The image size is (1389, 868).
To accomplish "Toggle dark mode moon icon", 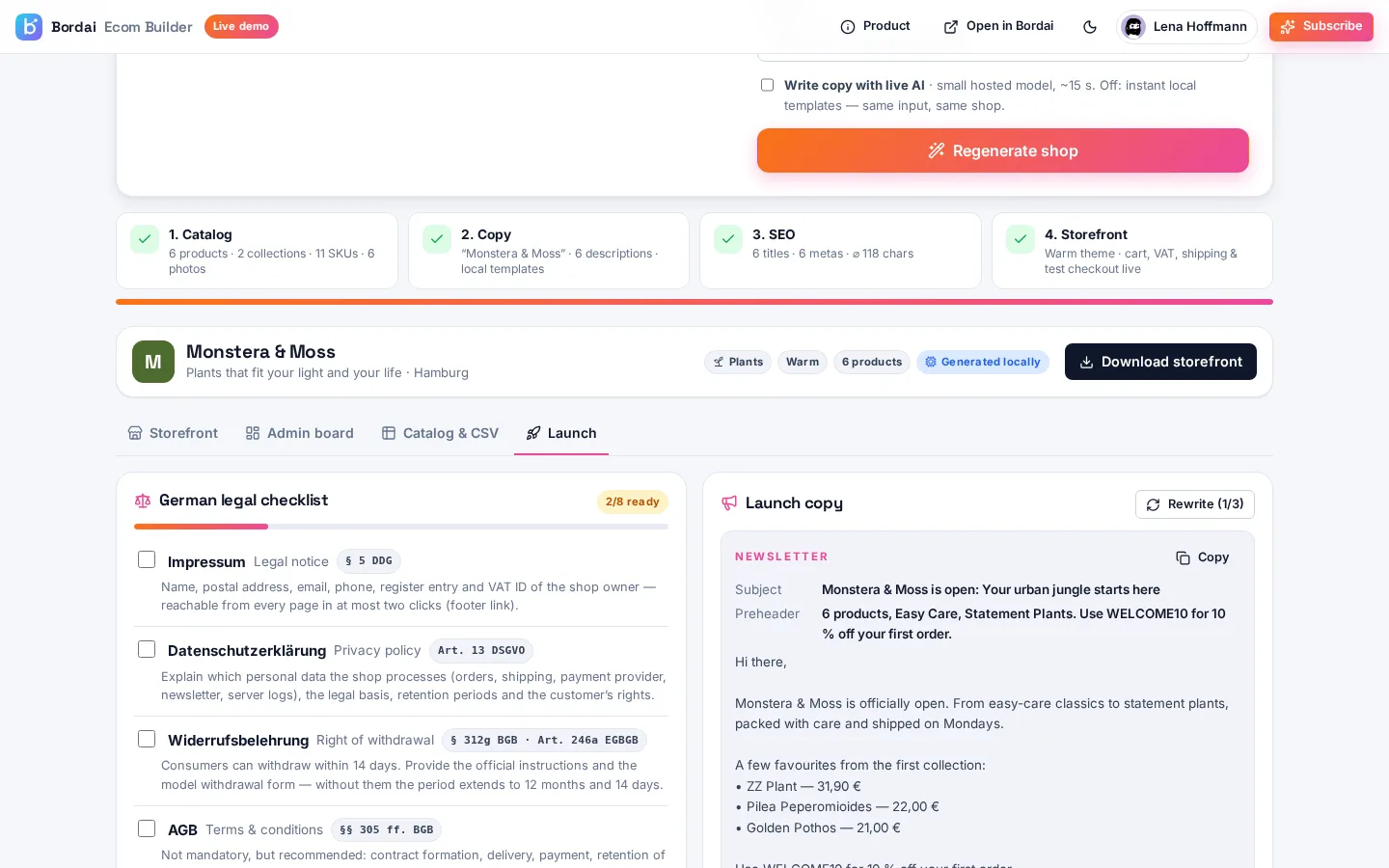I will coord(1090,27).
